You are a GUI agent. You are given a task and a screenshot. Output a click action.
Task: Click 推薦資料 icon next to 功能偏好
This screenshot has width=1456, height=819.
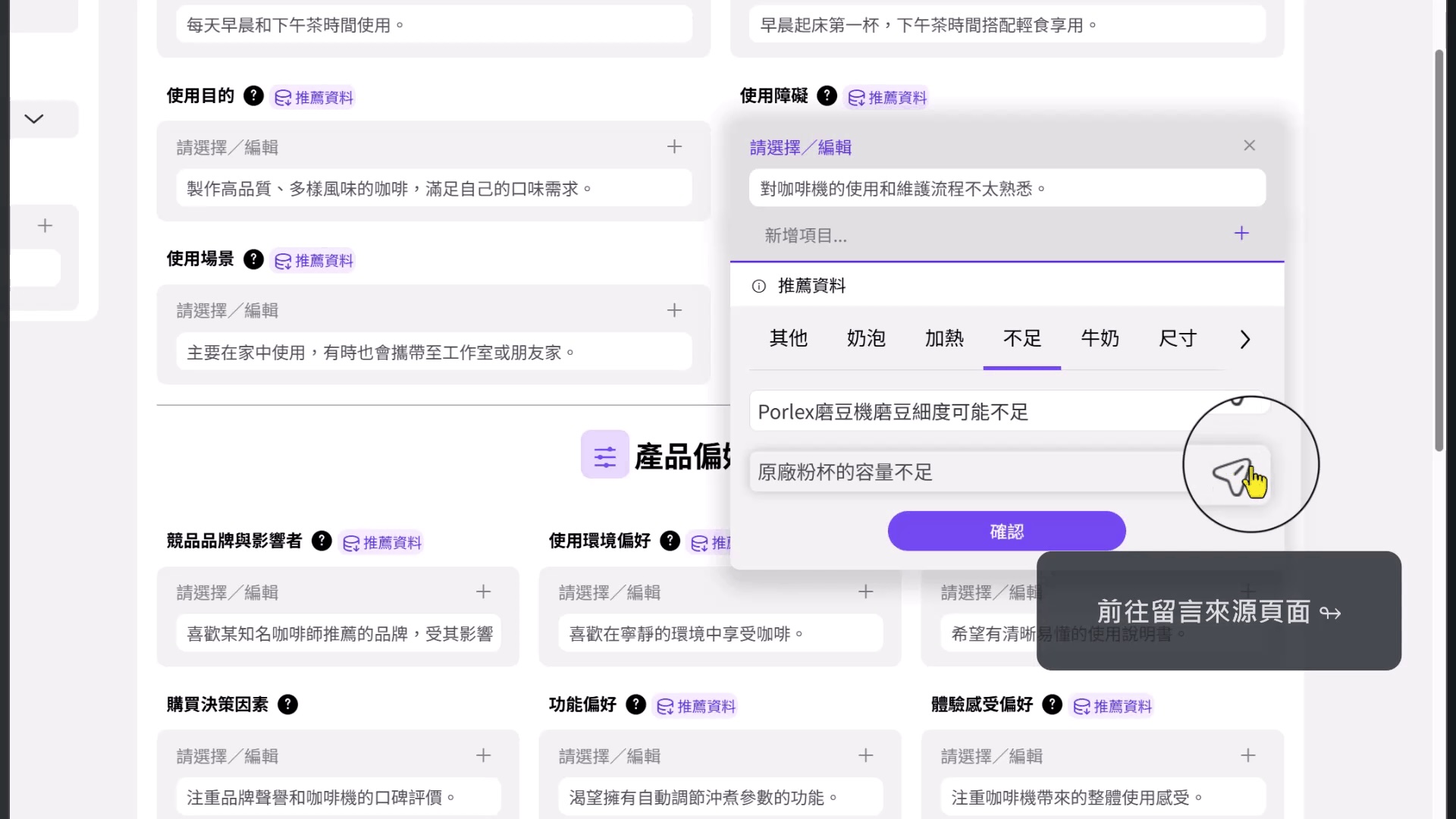695,705
